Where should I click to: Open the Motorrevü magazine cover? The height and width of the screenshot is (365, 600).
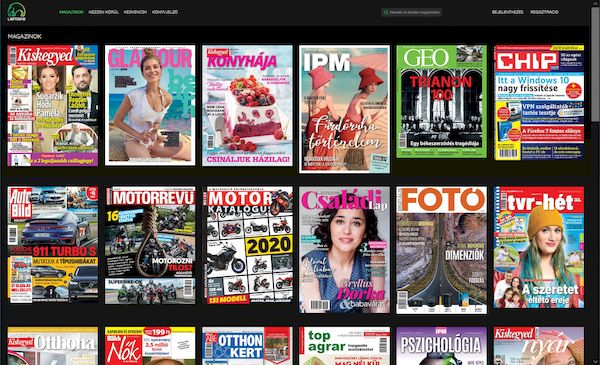(150, 245)
